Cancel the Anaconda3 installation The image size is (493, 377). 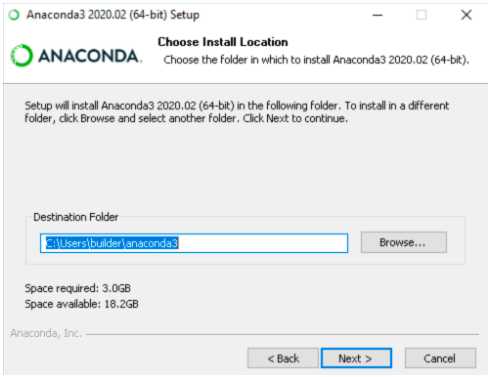coord(440,358)
